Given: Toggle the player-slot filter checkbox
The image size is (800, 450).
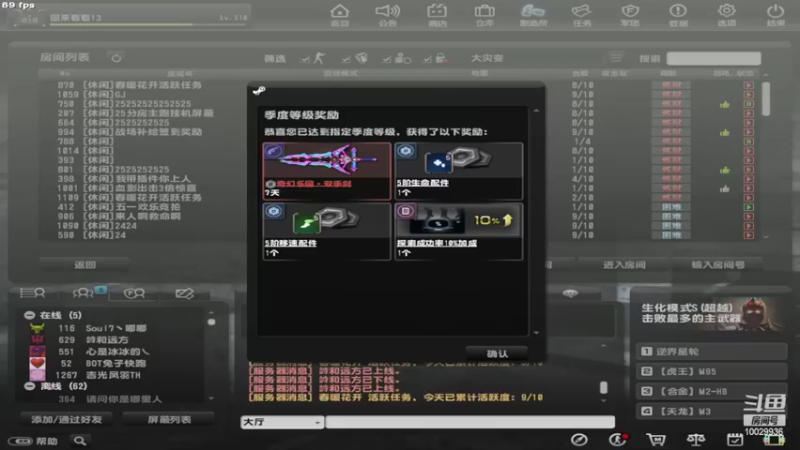Looking at the screenshot, I should [387, 59].
